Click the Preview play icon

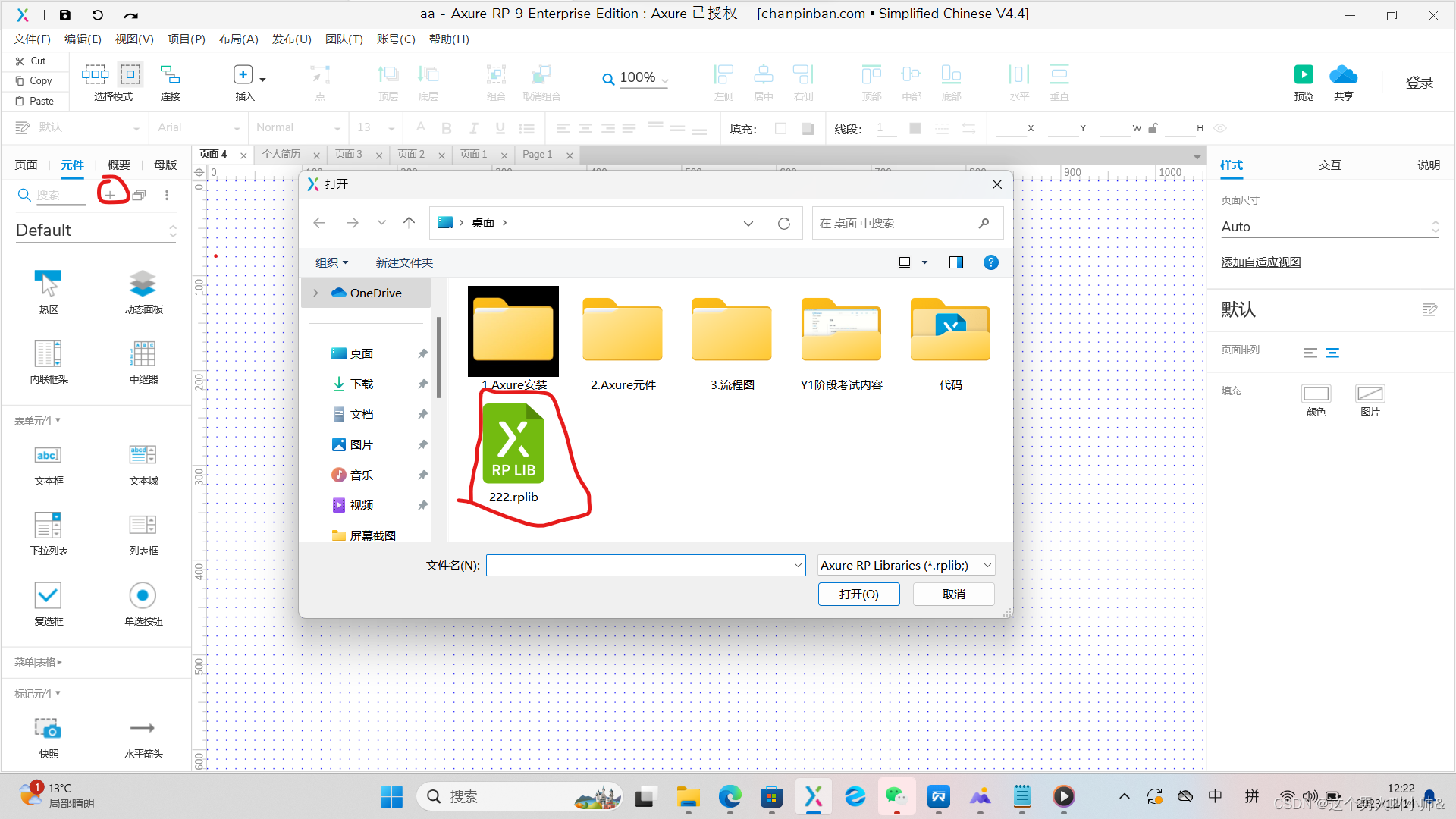(1304, 74)
